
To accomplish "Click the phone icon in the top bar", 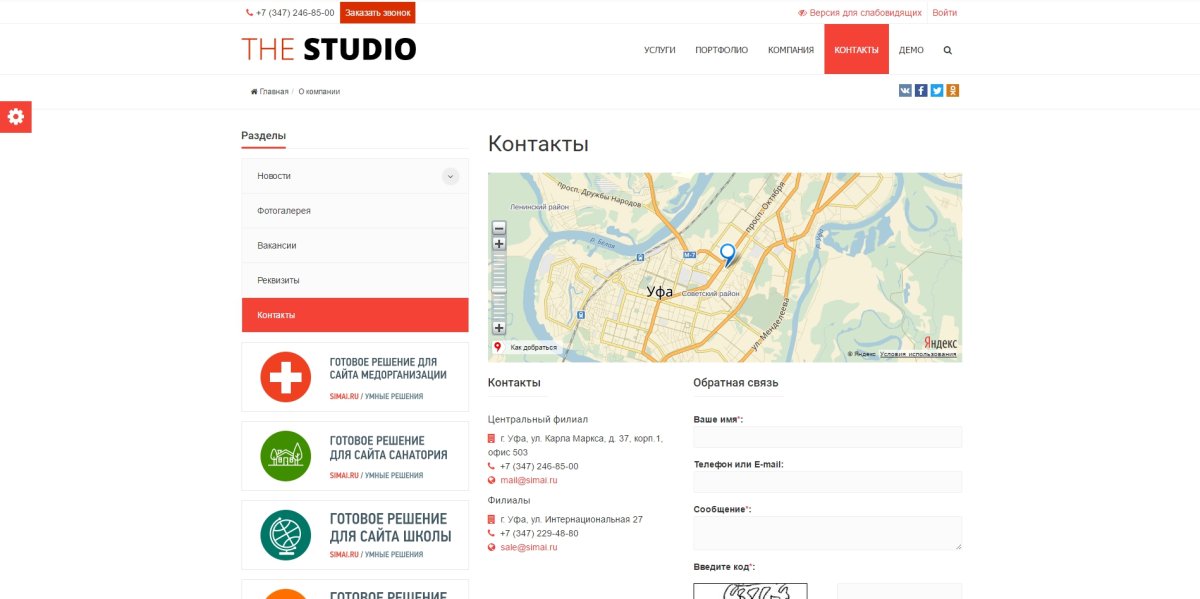I will (x=248, y=12).
